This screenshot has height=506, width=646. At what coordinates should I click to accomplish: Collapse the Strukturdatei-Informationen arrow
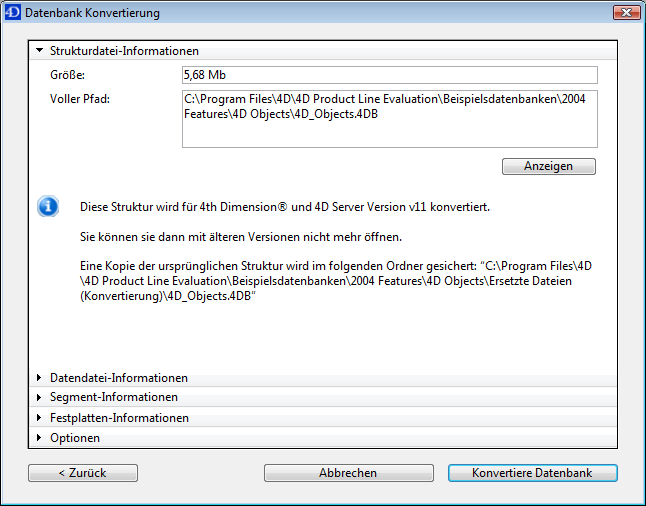click(39, 50)
